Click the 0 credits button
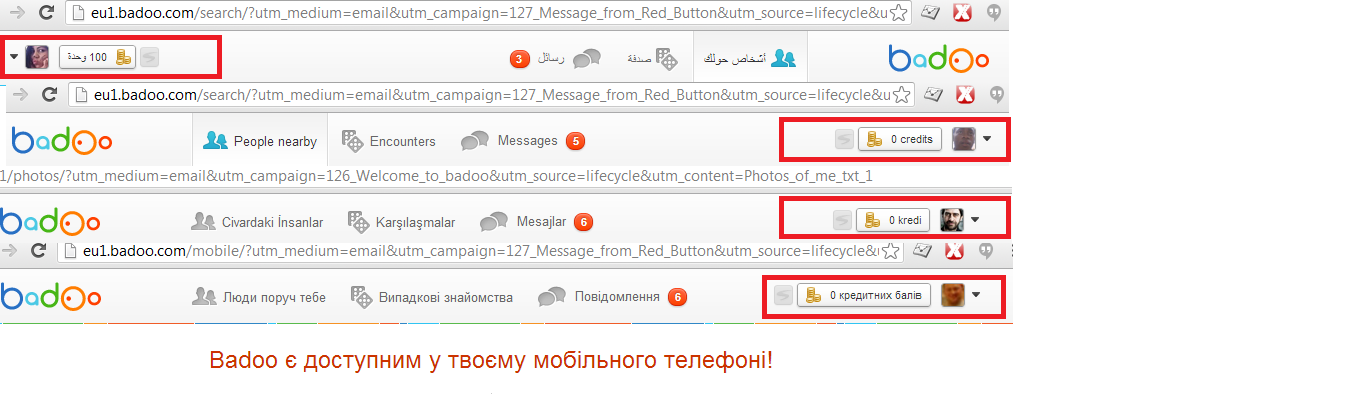 pyautogui.click(x=900, y=139)
